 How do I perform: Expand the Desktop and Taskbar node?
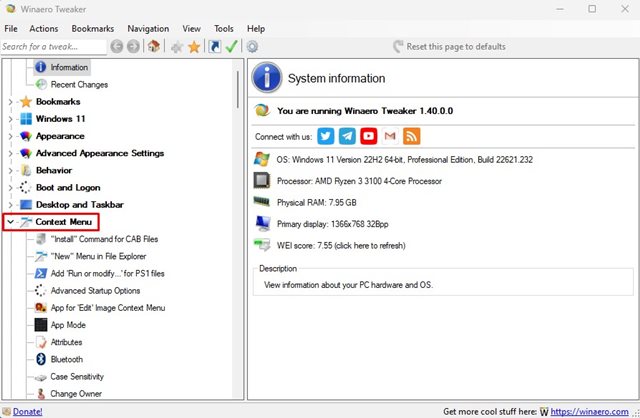tap(11, 205)
